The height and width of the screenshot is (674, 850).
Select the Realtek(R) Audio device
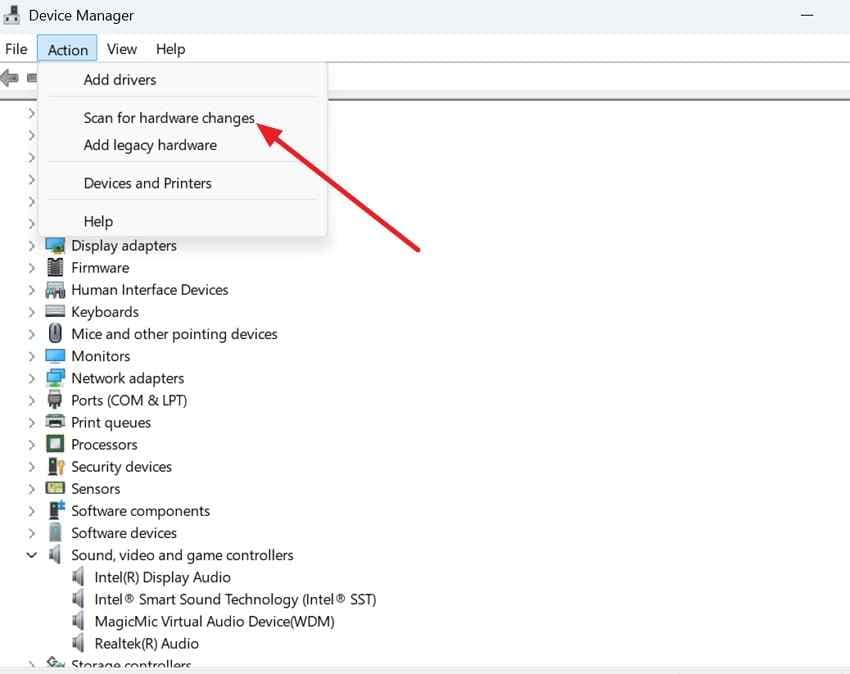coord(146,644)
